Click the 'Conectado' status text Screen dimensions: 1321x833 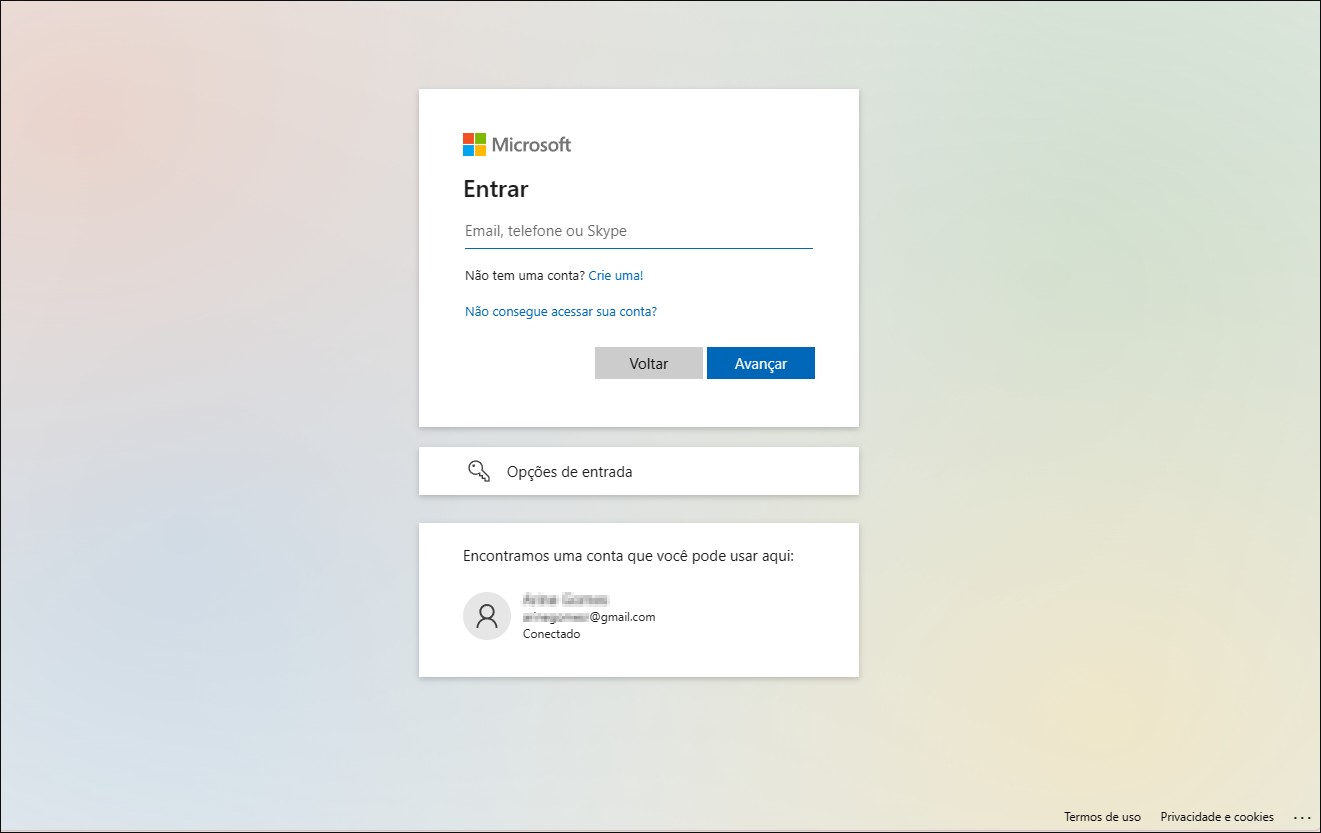tap(551, 634)
